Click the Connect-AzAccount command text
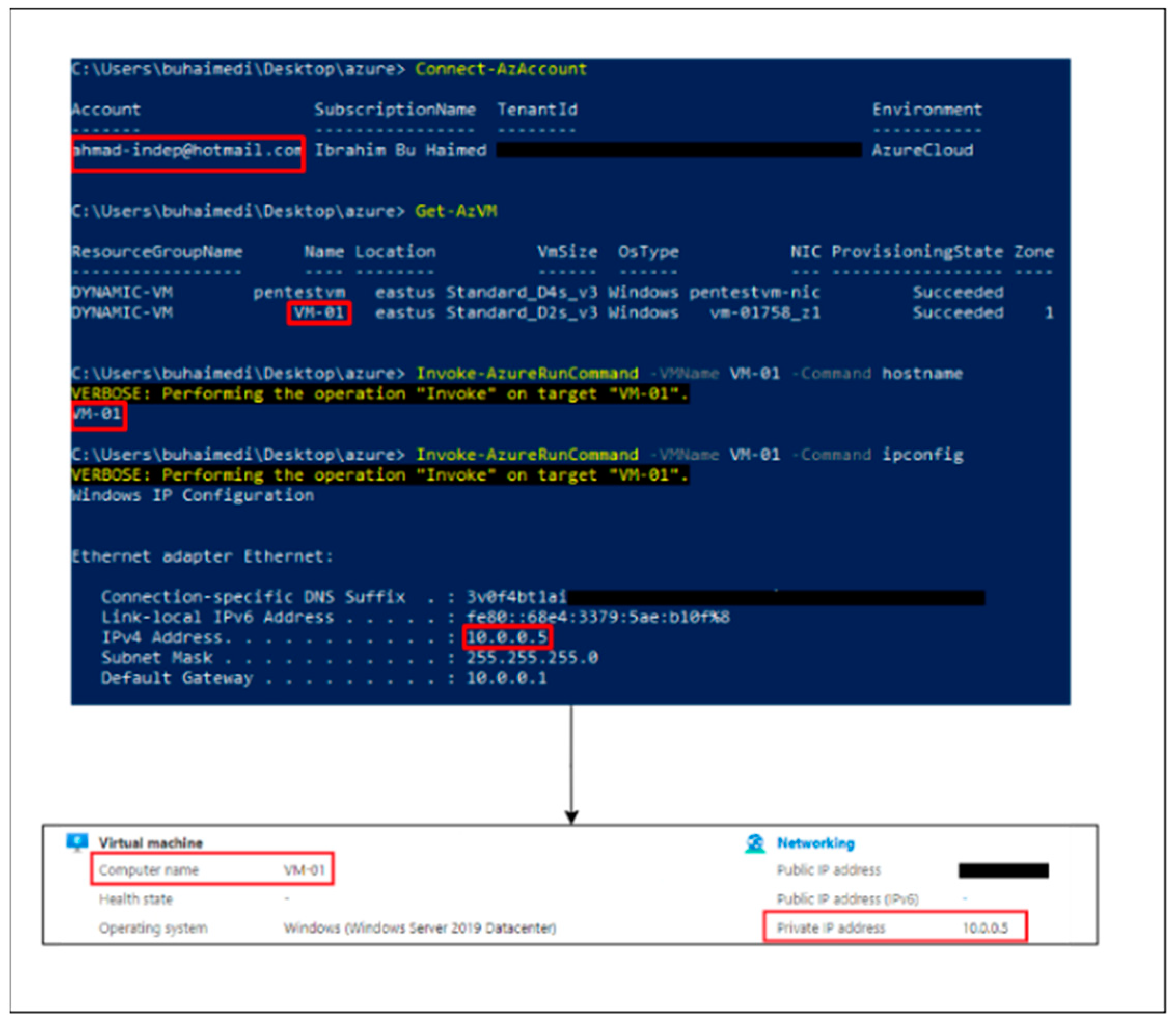 [x=501, y=69]
